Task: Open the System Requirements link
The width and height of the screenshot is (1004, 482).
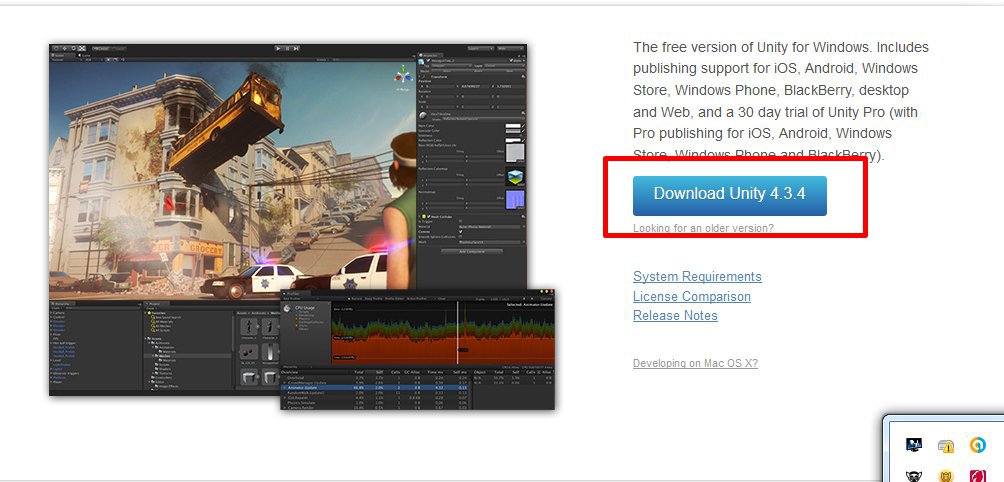Action: pyautogui.click(x=697, y=277)
